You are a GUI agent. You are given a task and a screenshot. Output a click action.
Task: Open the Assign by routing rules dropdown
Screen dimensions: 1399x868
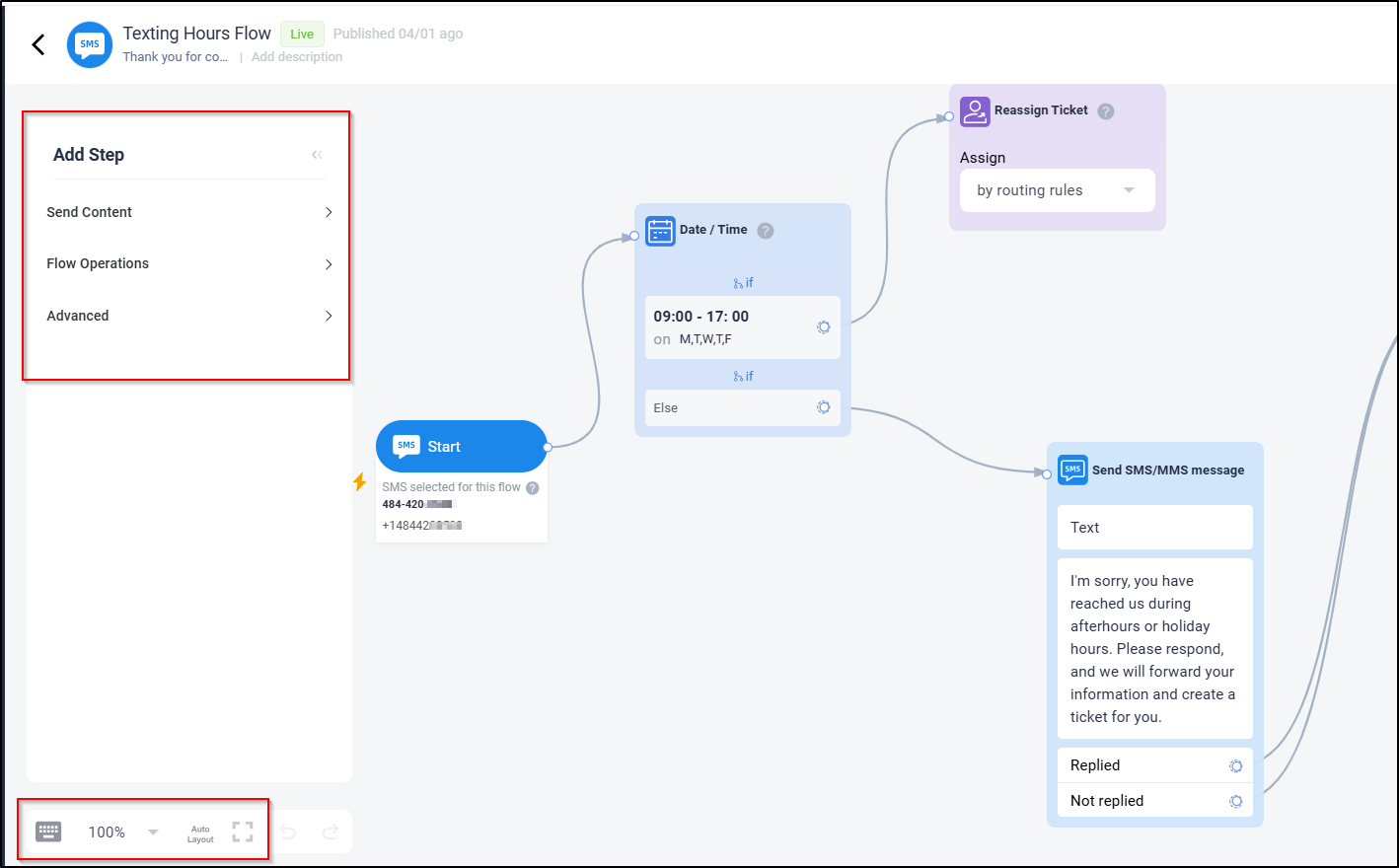pos(1057,190)
